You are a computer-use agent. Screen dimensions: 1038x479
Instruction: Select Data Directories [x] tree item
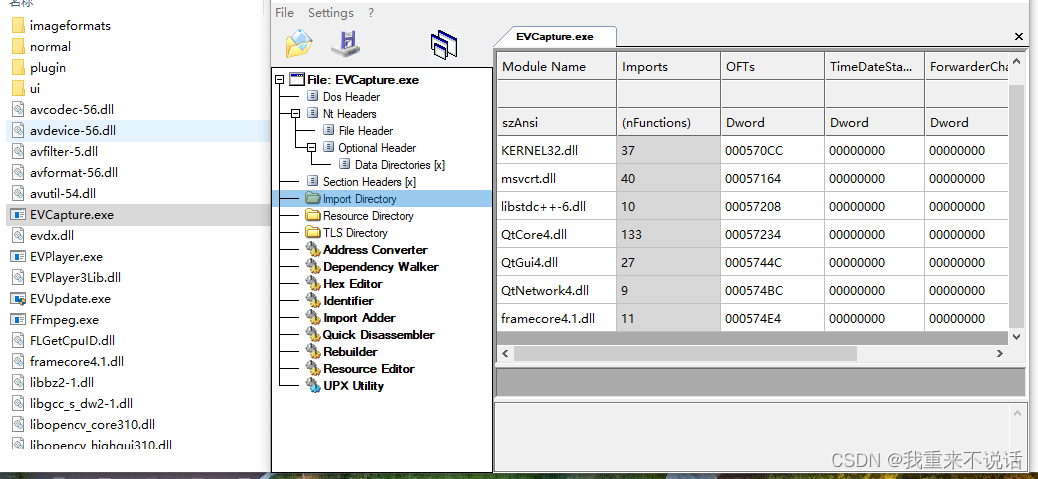pos(400,165)
